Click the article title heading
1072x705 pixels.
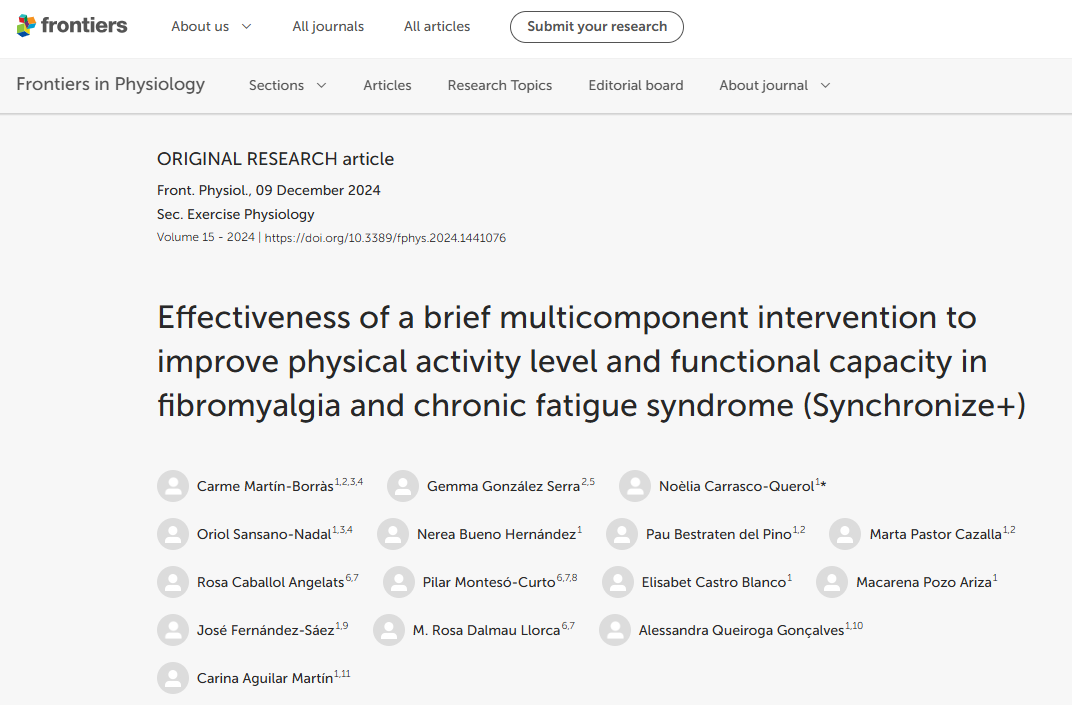tap(591, 361)
